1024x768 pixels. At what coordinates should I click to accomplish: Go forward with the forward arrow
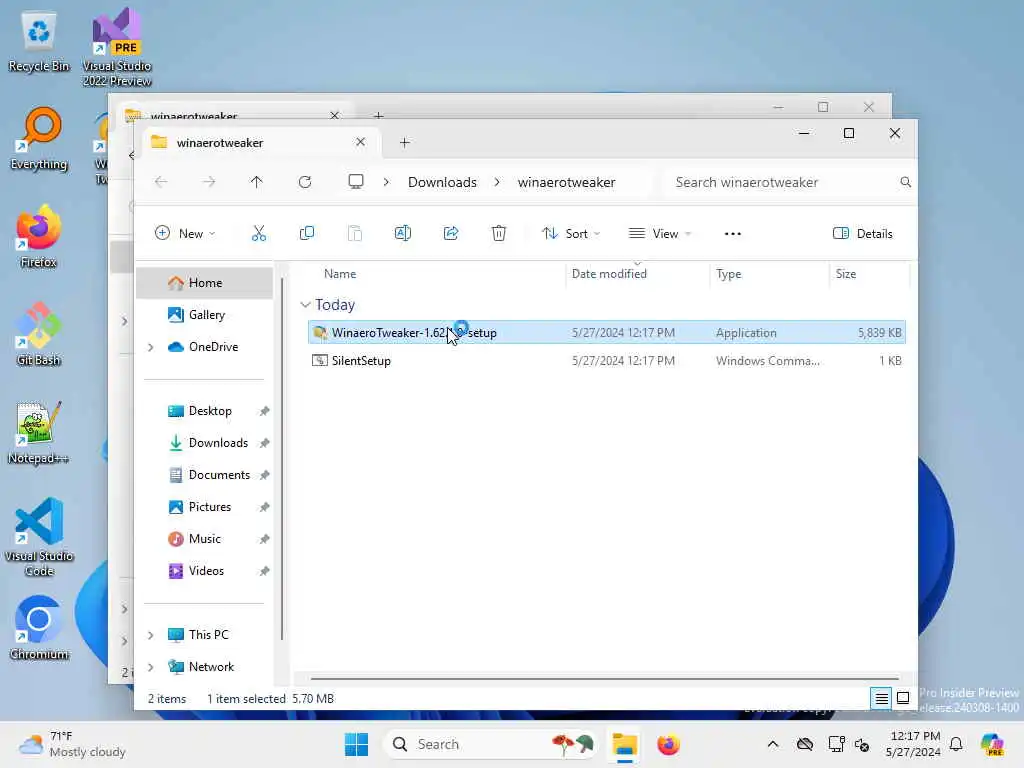(209, 182)
